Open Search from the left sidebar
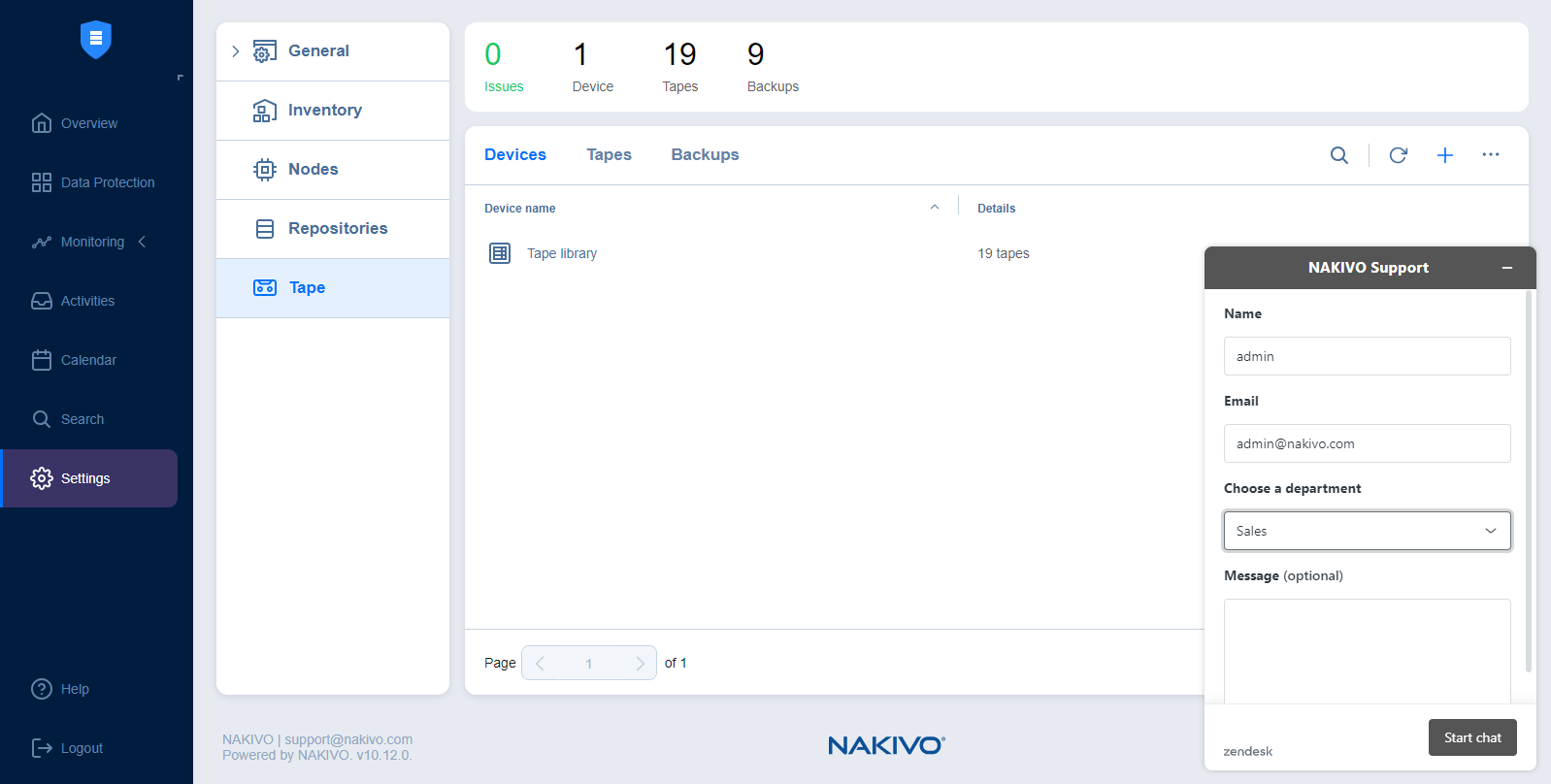The width and height of the screenshot is (1551, 784). click(x=68, y=419)
